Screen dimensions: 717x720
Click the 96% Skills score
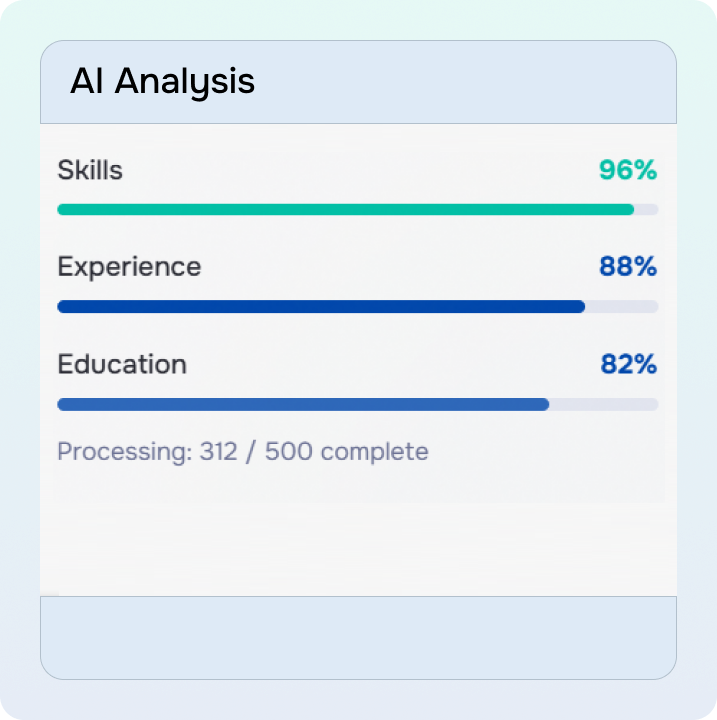[x=628, y=171]
